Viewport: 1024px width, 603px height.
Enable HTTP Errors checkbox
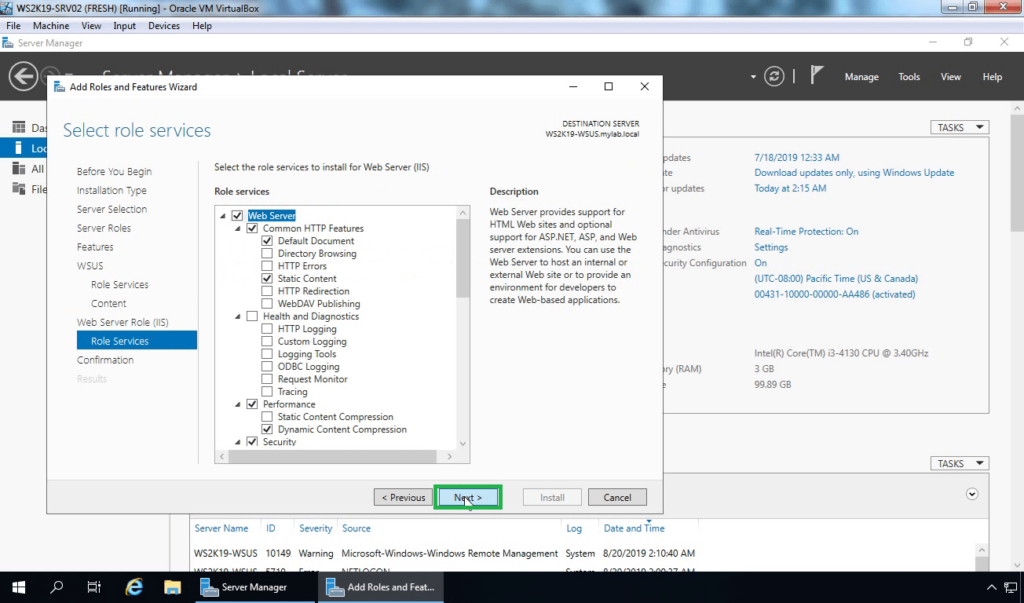267,266
